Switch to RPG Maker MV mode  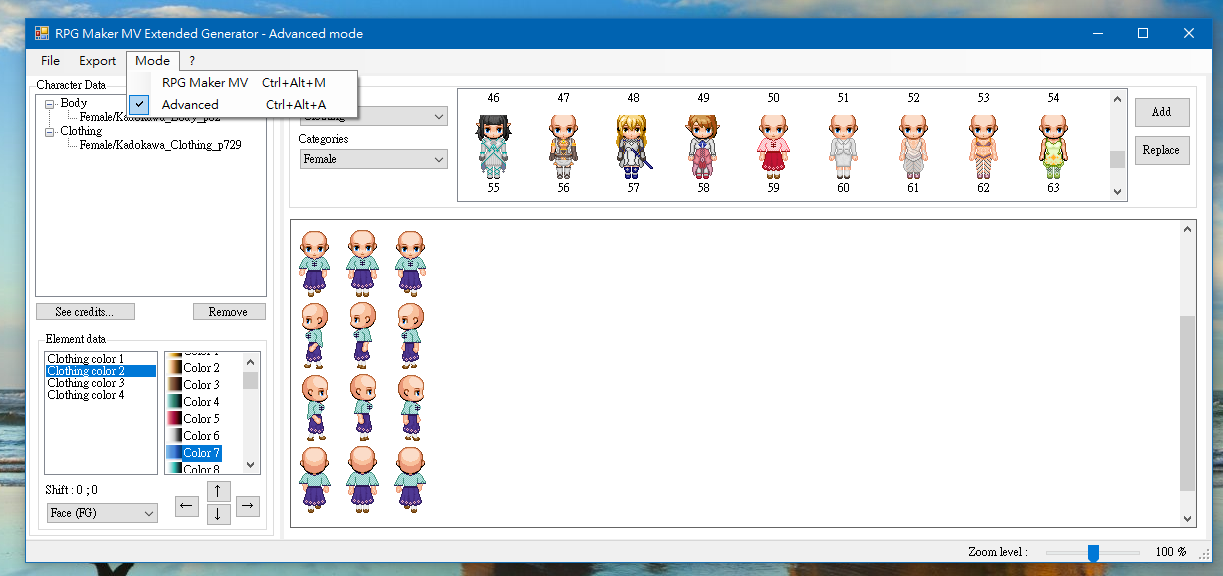point(242,83)
